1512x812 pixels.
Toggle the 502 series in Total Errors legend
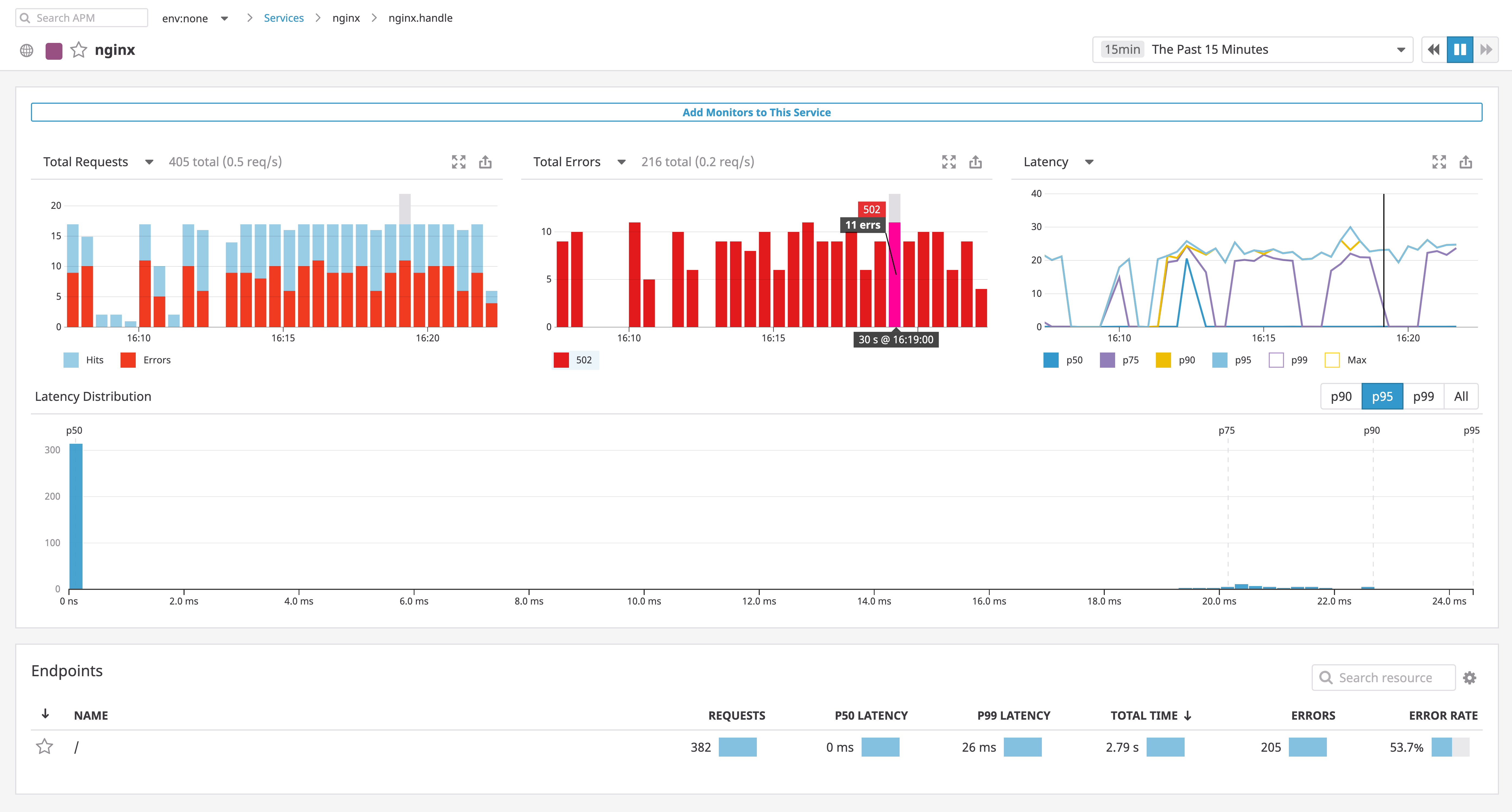(x=575, y=360)
